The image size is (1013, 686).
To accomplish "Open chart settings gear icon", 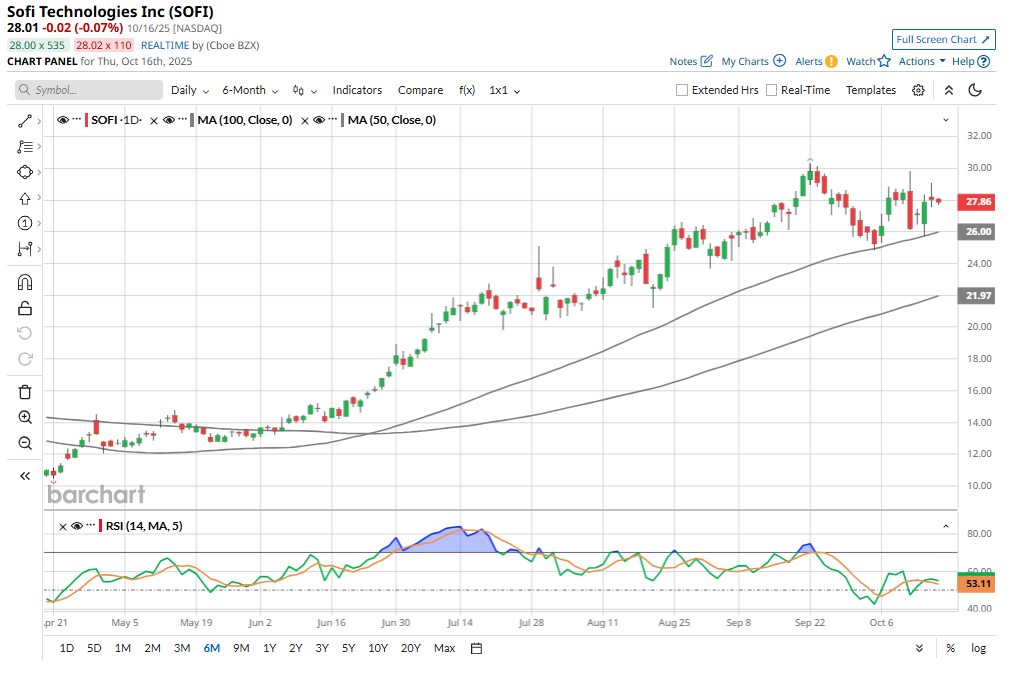I will (918, 90).
